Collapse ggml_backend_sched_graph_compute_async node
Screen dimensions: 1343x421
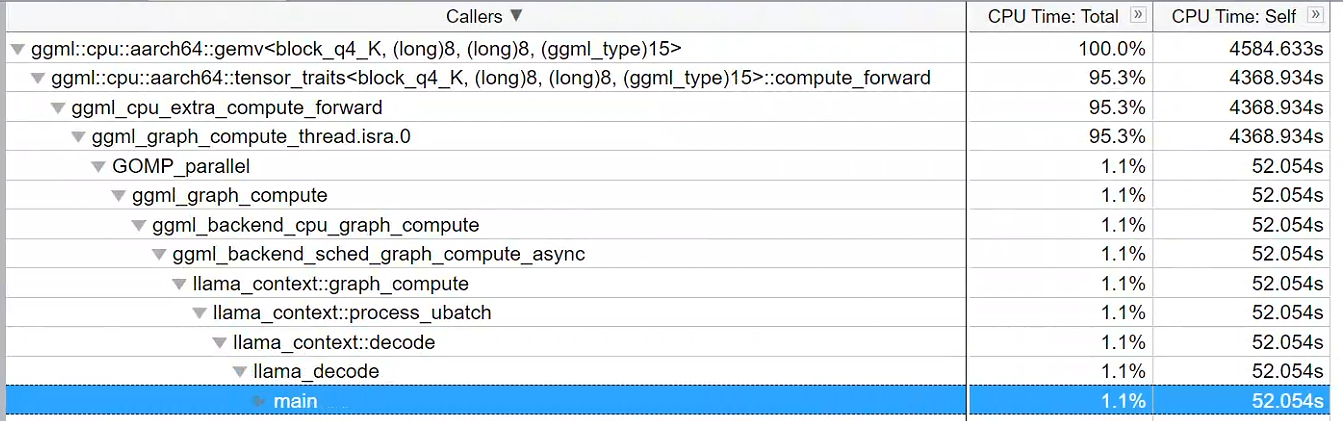(x=159, y=254)
